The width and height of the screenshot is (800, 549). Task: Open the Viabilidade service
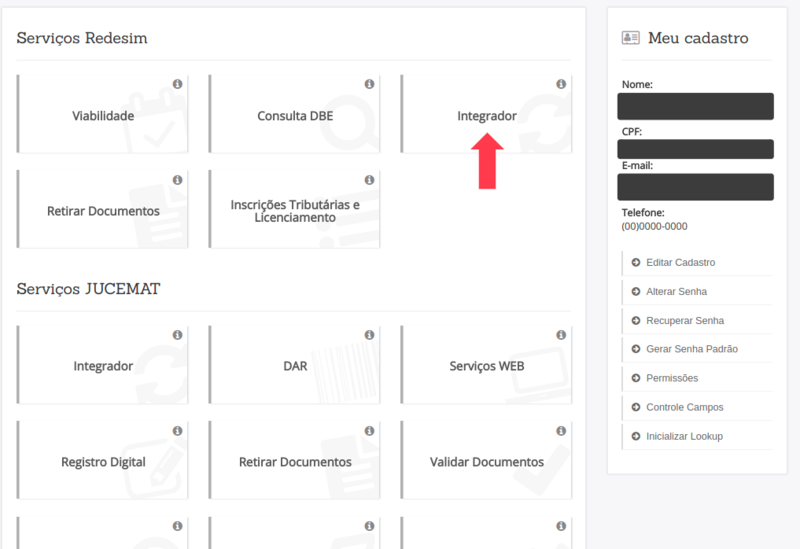click(x=103, y=114)
